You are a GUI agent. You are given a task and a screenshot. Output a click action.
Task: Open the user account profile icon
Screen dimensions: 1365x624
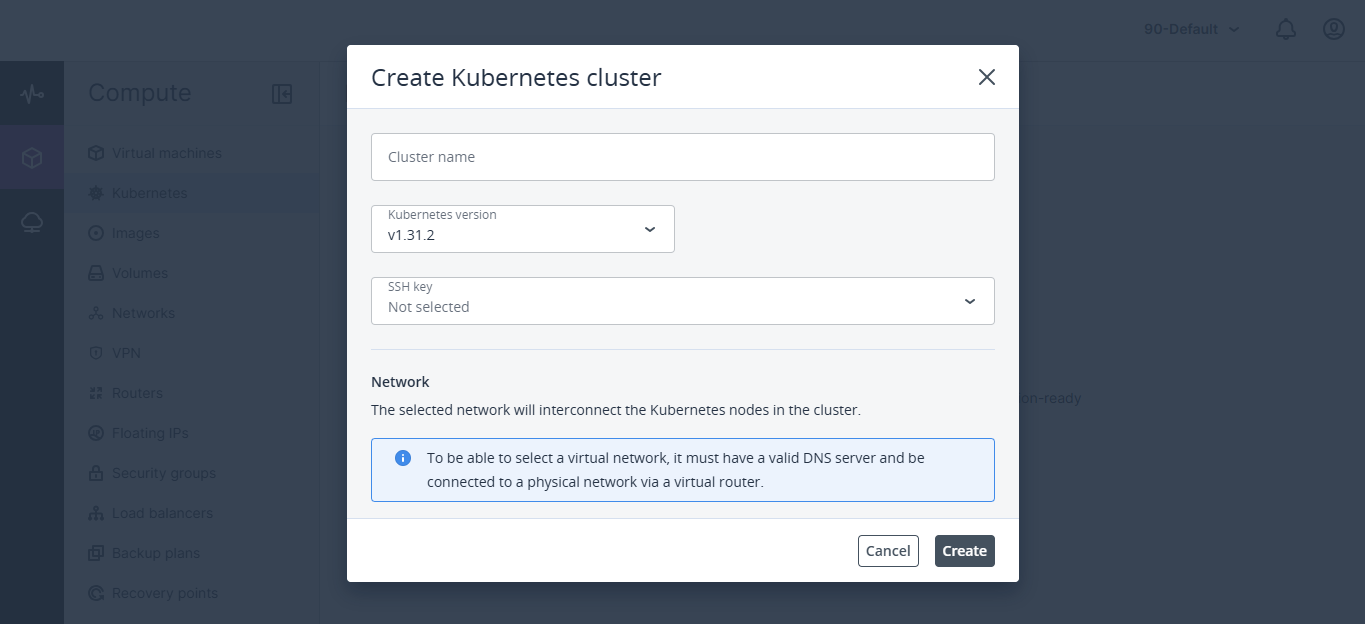[x=1333, y=30]
